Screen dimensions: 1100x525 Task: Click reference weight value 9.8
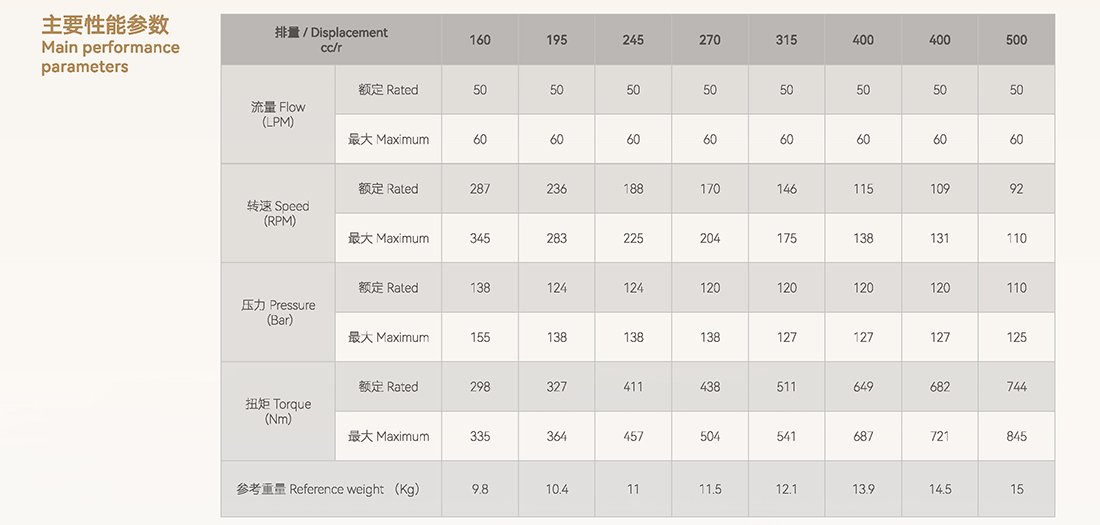(480, 489)
